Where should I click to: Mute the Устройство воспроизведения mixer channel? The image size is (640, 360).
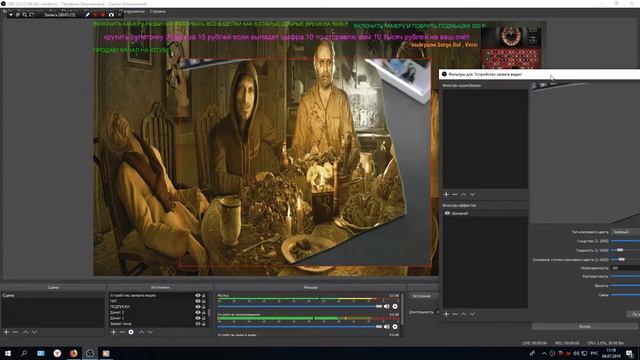pos(387,327)
